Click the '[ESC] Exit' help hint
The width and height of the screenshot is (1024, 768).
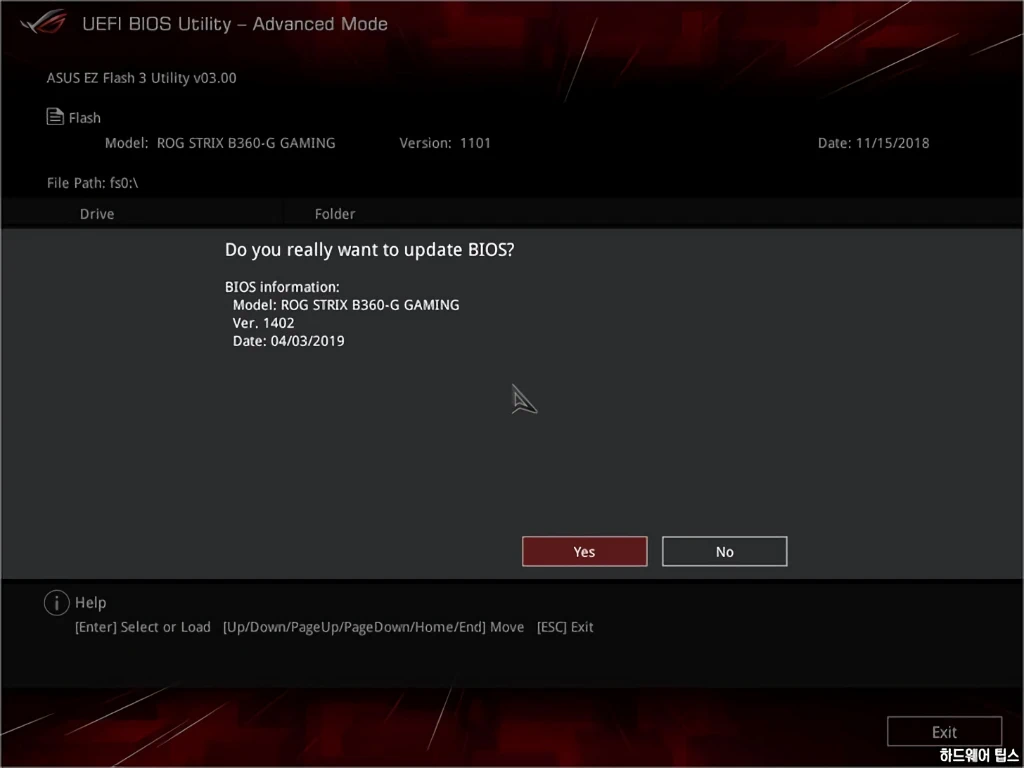[565, 627]
